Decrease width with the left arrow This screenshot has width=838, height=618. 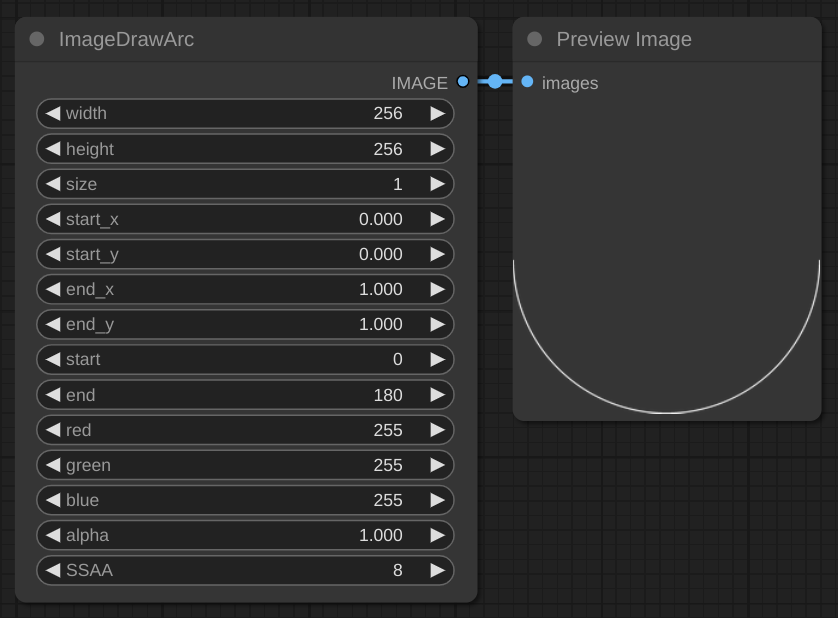pos(53,114)
